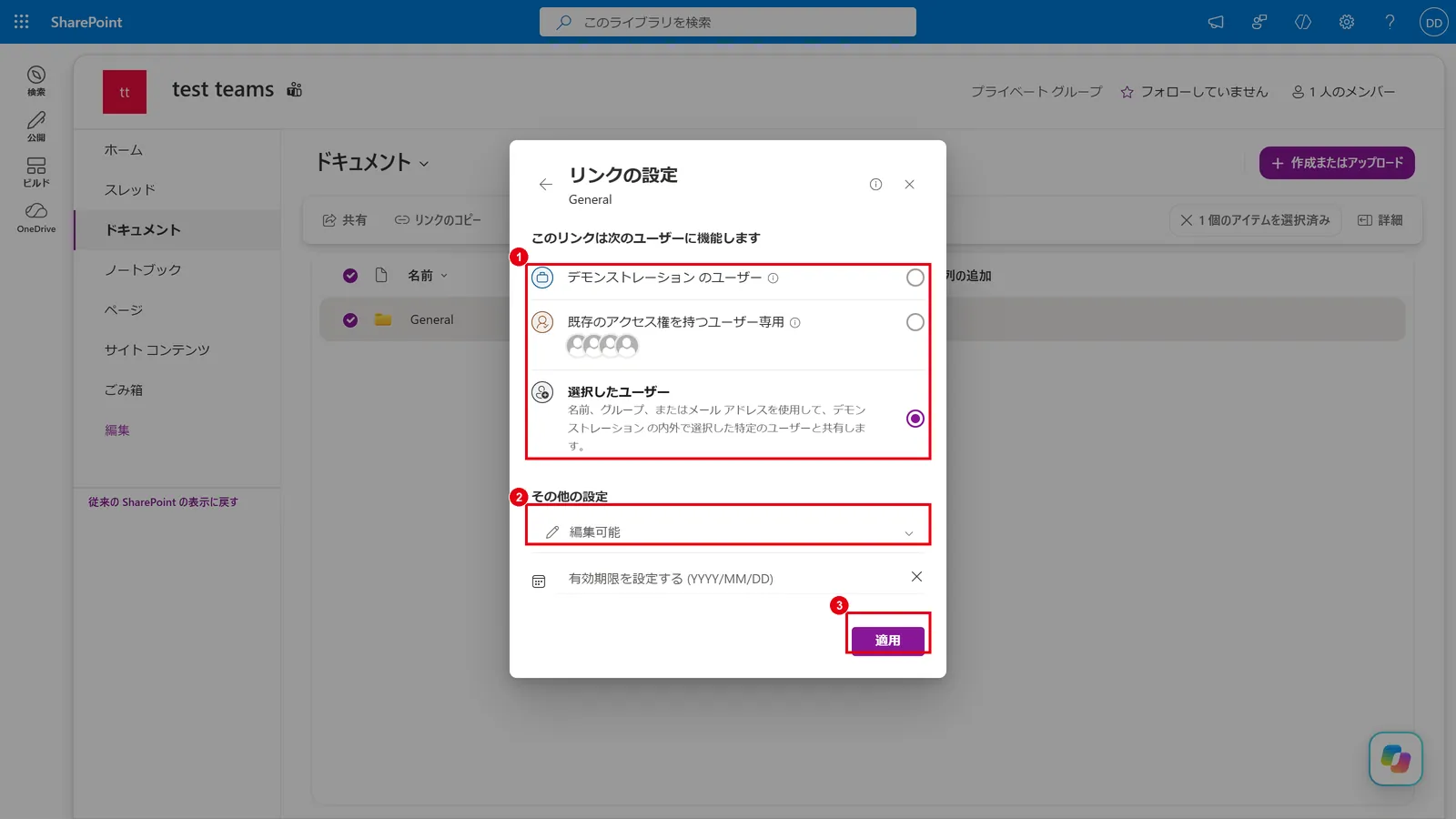Click the publish pencil icon in left rail
1456x819 pixels.
coord(36,126)
